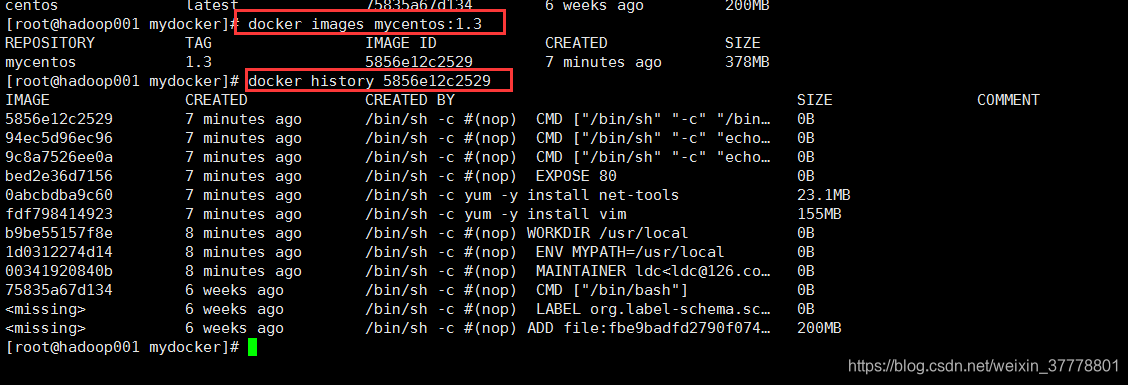
Task: Click the CREATED BY column header
Action: (x=410, y=100)
